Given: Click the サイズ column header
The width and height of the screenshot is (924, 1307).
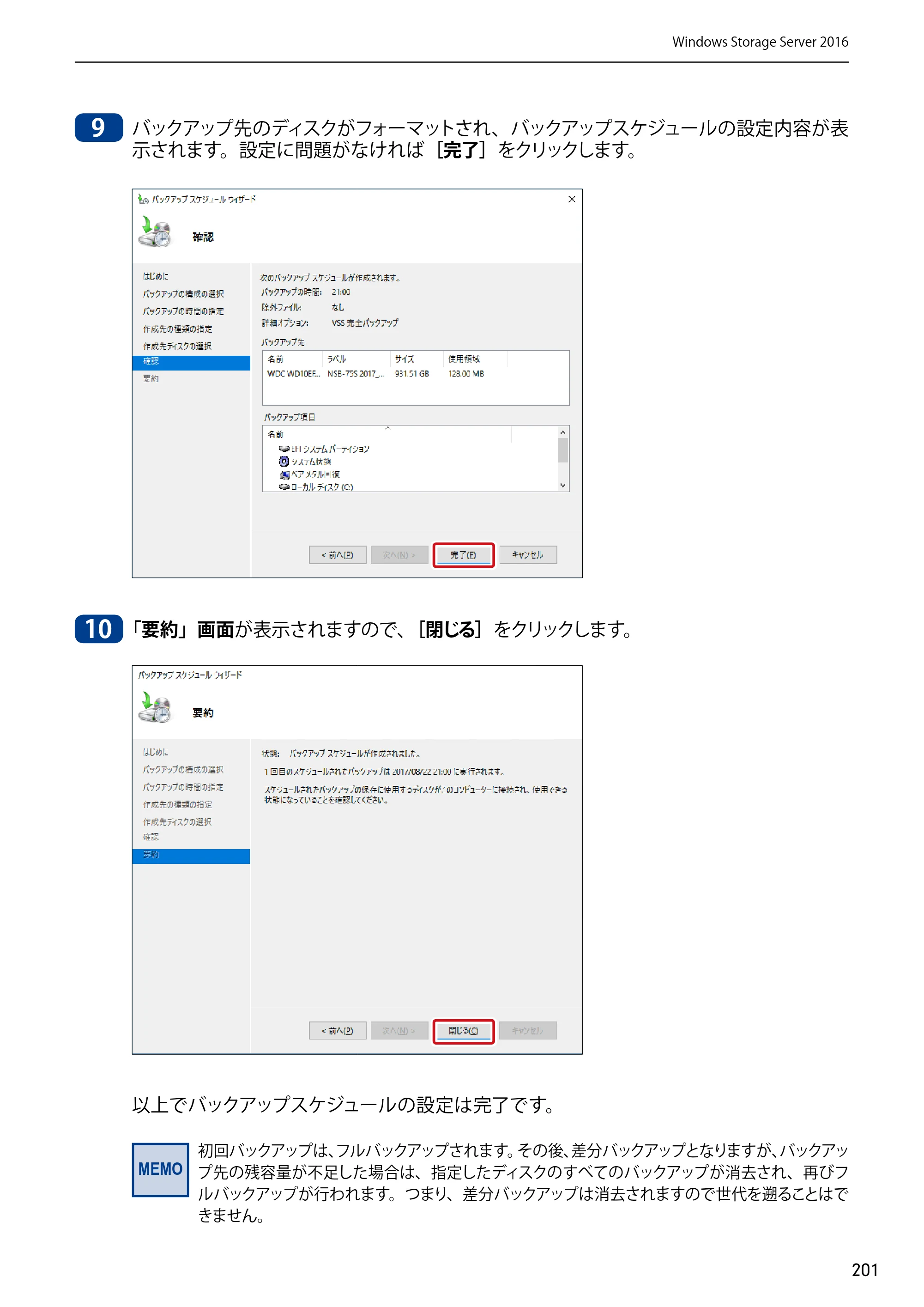Looking at the screenshot, I should tap(417, 359).
